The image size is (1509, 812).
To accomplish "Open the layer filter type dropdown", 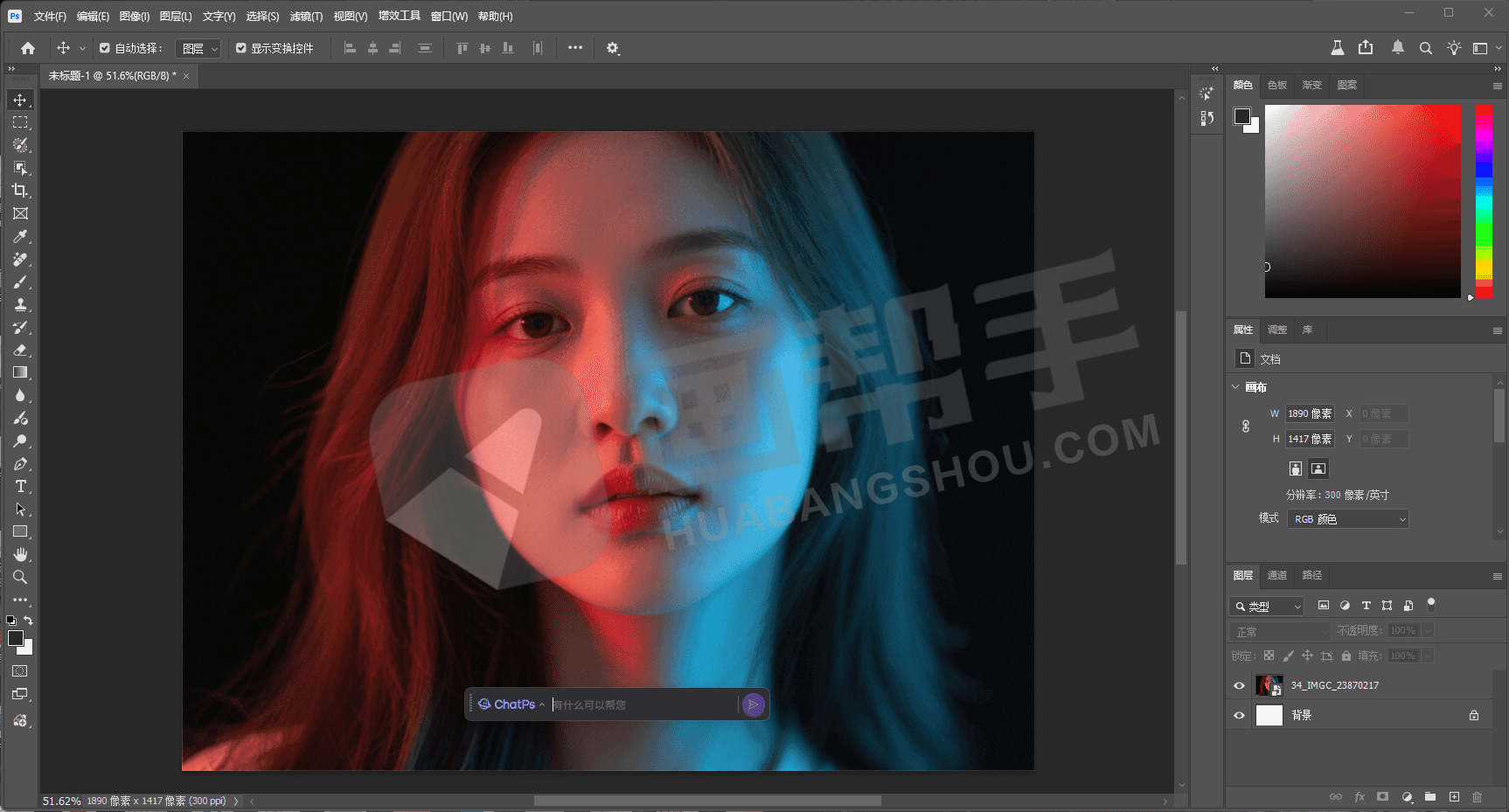I will (1267, 606).
